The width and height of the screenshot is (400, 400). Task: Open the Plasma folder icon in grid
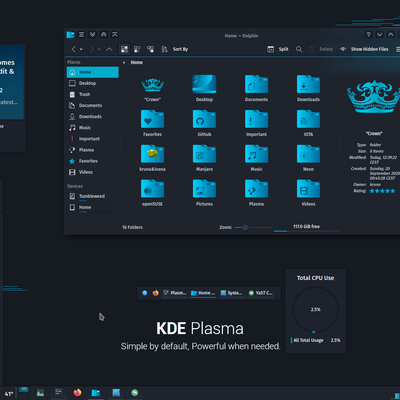(x=256, y=189)
